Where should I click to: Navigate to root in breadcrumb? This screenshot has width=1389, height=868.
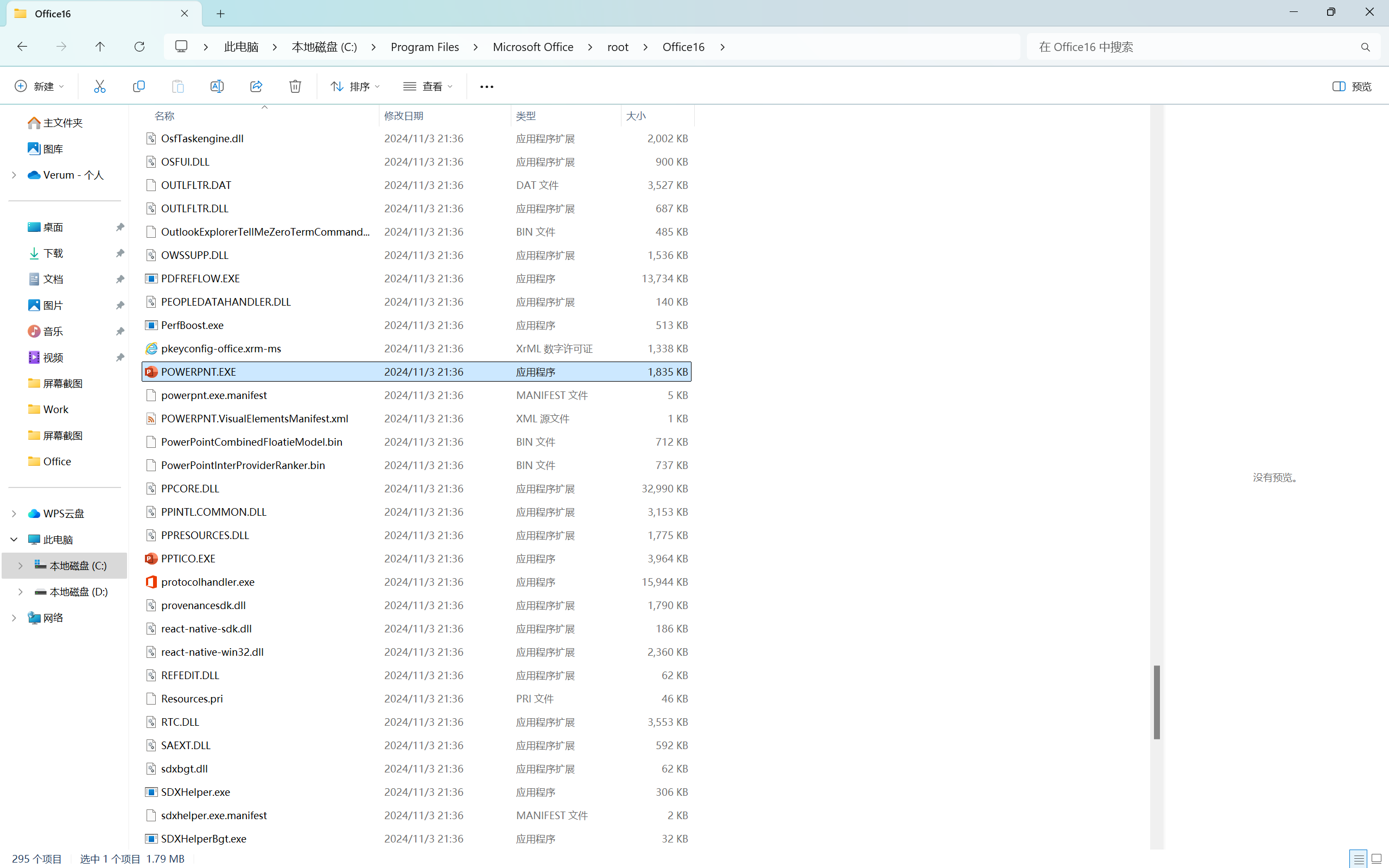coord(618,47)
